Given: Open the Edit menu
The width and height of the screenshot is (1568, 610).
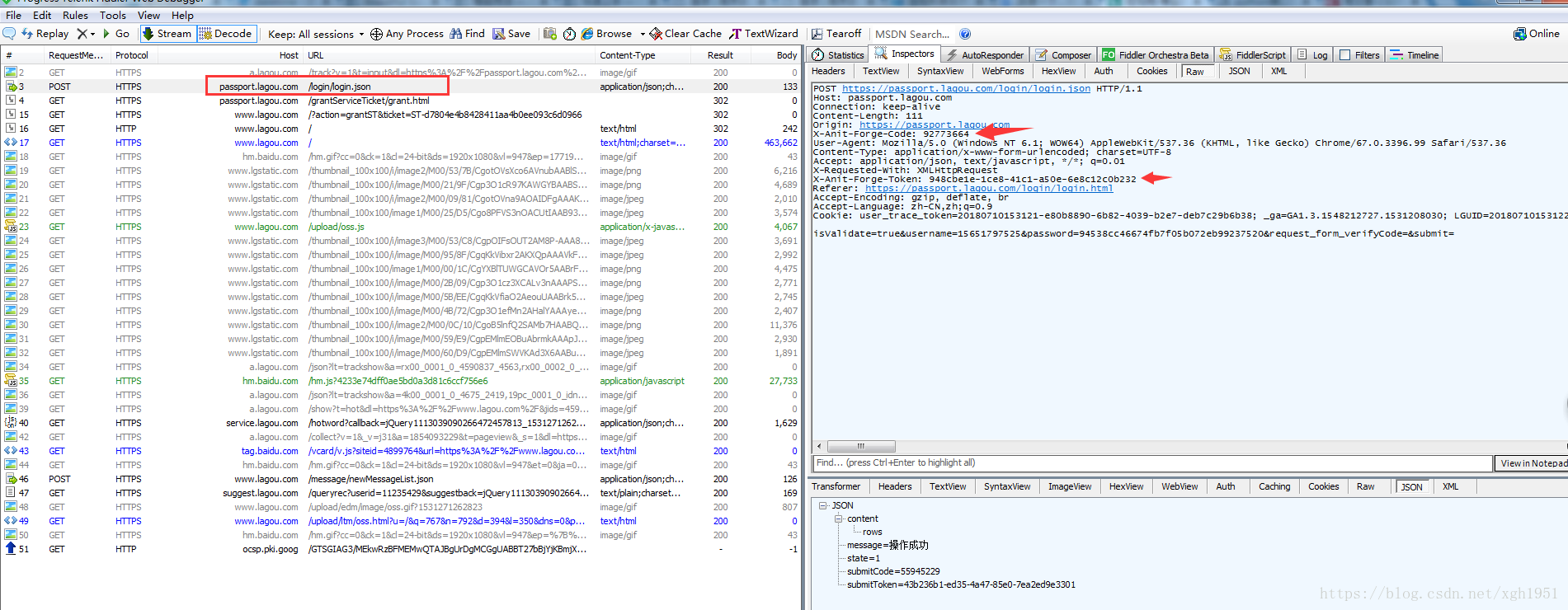Looking at the screenshot, I should pyautogui.click(x=42, y=15).
